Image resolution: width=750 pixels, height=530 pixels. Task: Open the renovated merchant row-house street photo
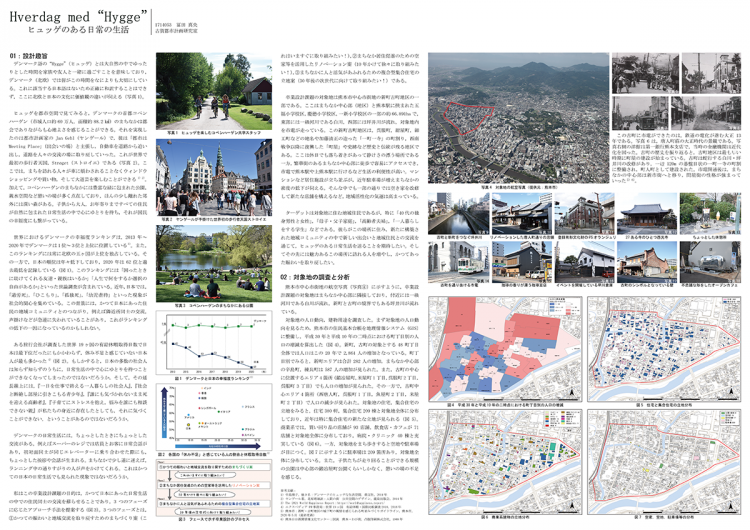(x=522, y=213)
